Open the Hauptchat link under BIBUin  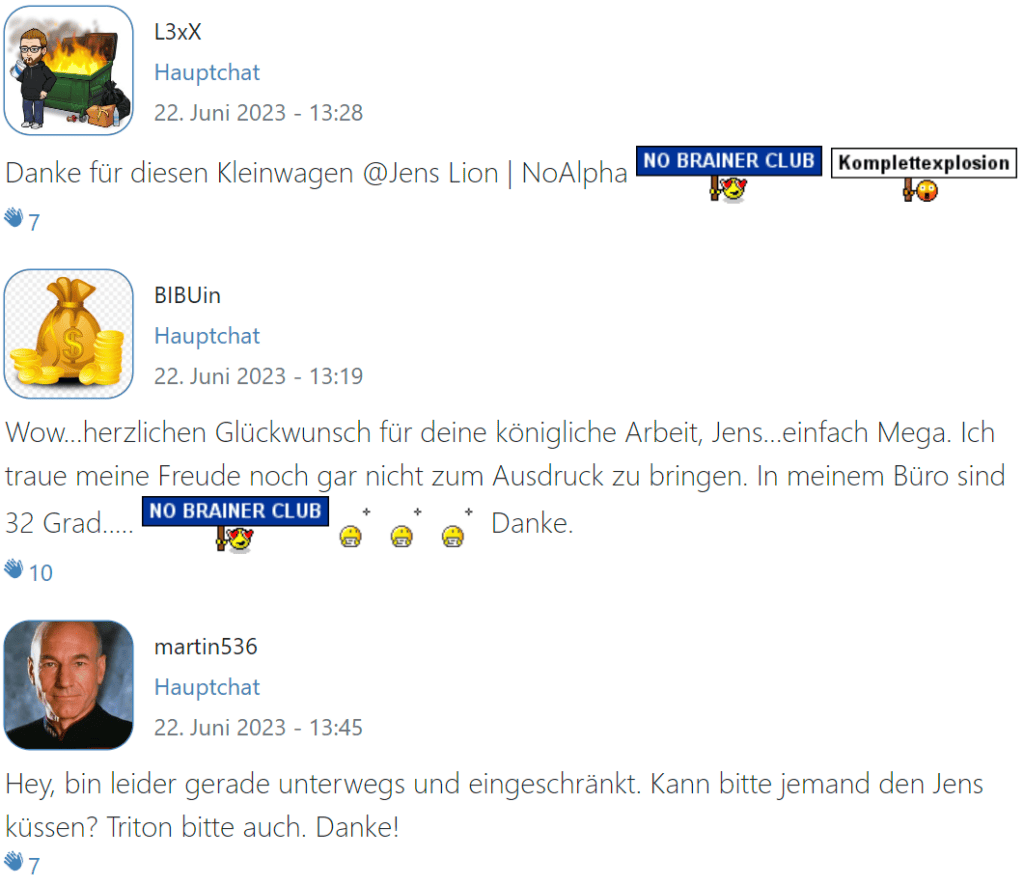click(x=207, y=336)
